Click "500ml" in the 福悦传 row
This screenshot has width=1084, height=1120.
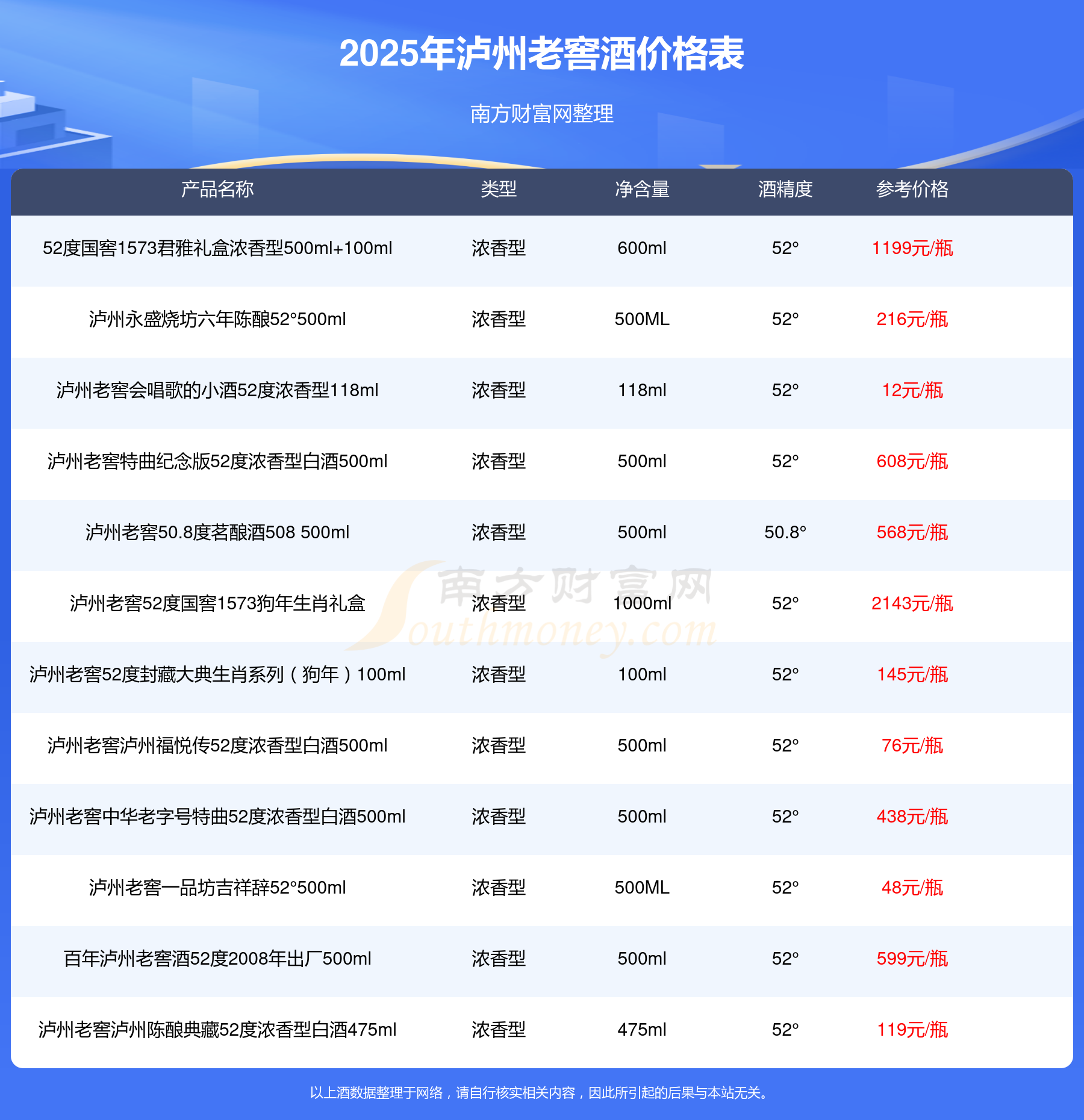click(x=642, y=745)
